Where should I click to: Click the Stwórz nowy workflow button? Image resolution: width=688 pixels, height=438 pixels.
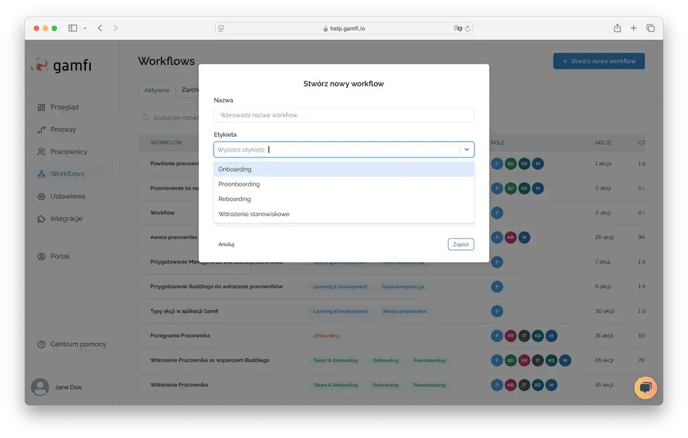(x=598, y=61)
